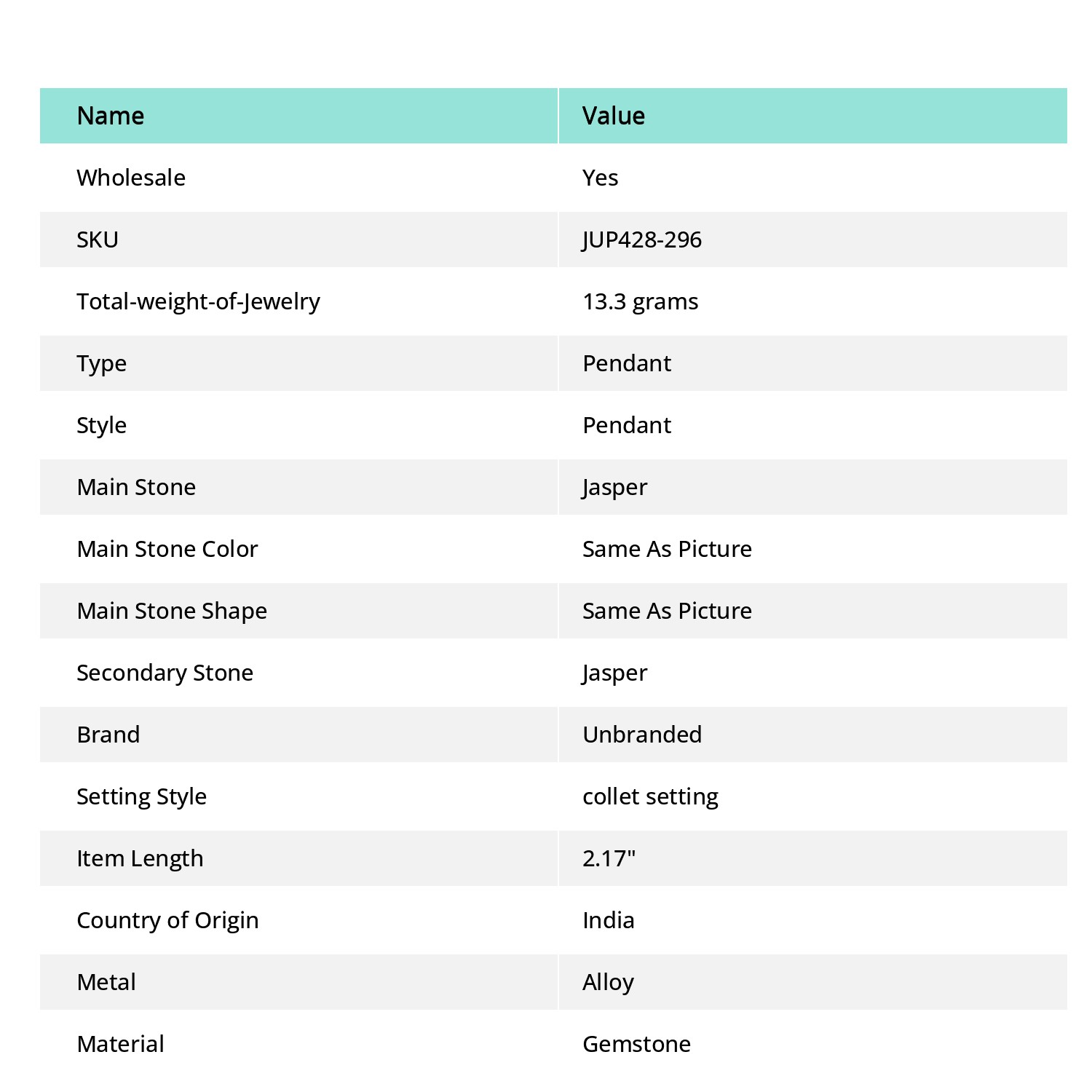Click the Main Stone Color label
This screenshot has height=1092, width=1092.
click(x=167, y=549)
